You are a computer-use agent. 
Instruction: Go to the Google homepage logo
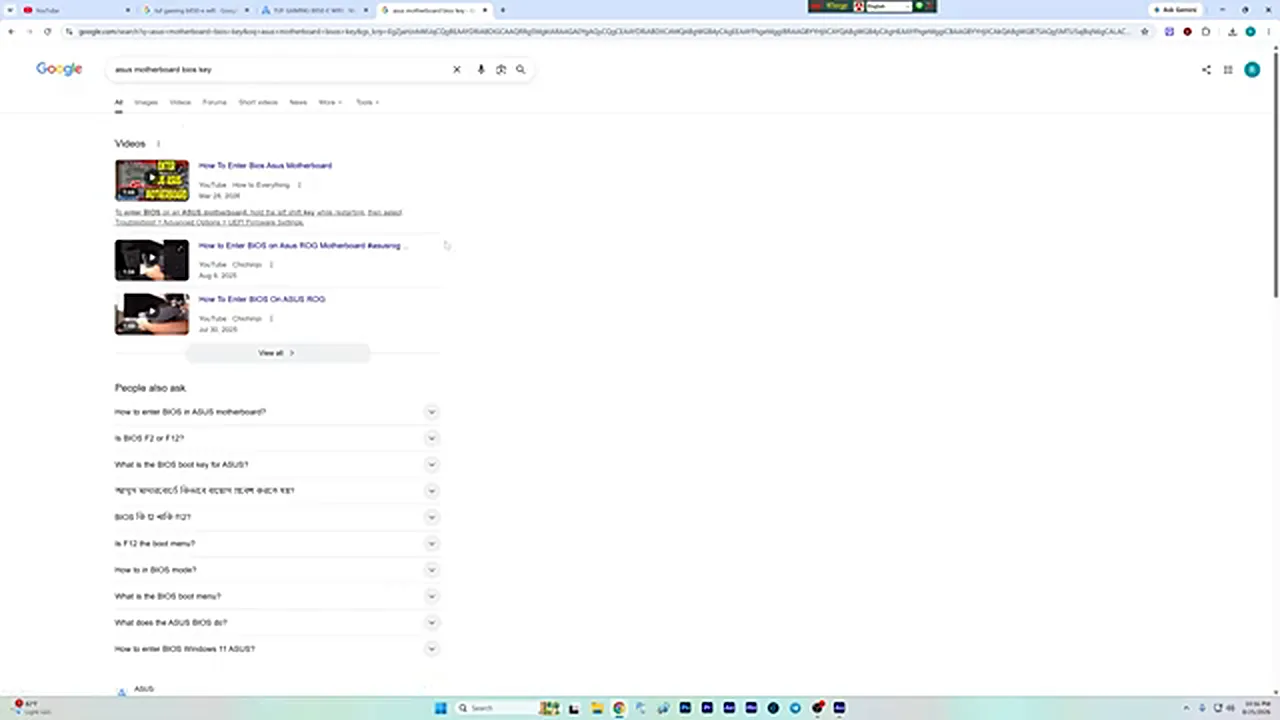point(59,69)
